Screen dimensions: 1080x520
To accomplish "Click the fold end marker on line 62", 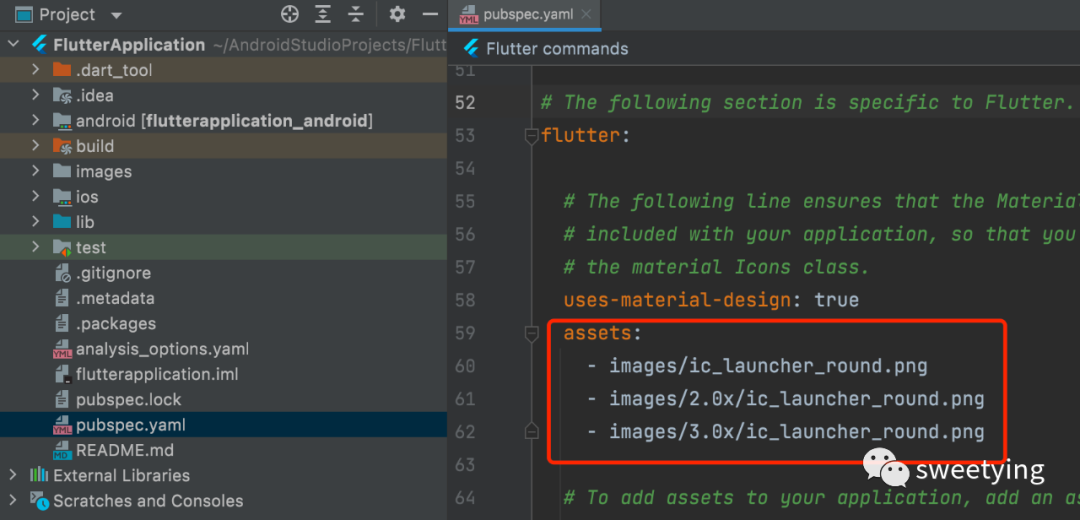I will click(531, 432).
